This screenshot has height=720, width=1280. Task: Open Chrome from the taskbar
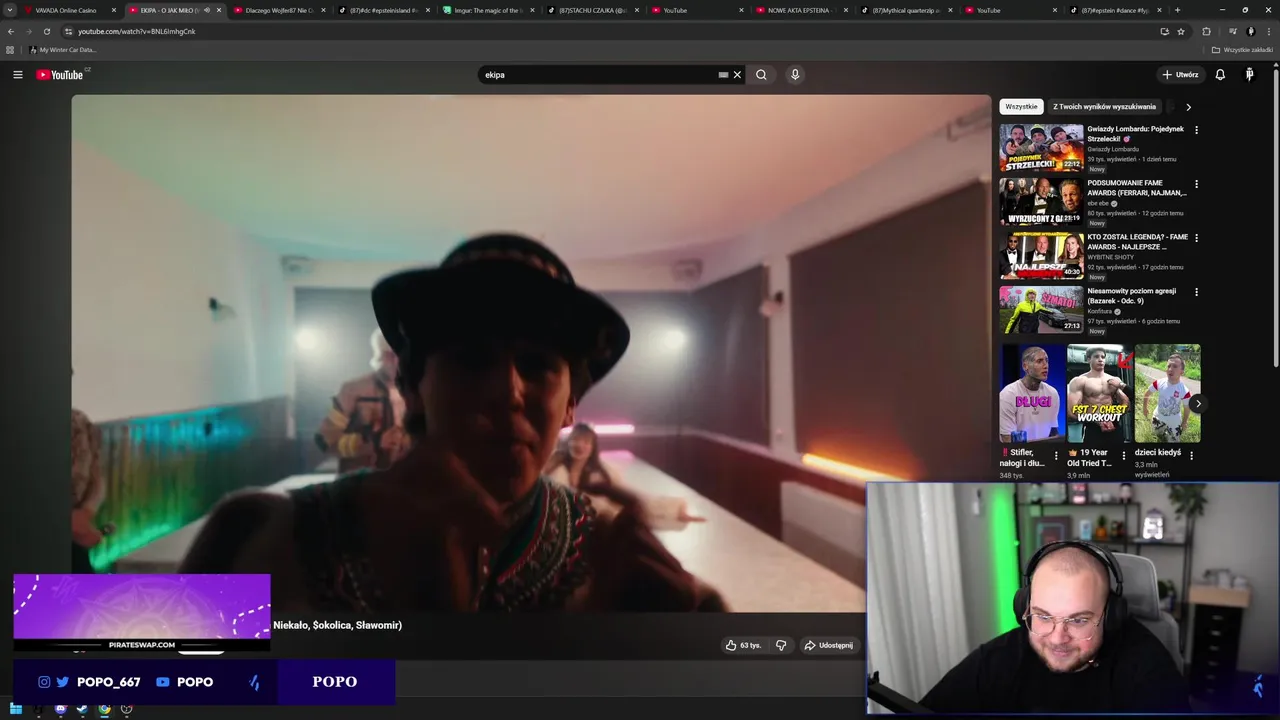pos(104,709)
